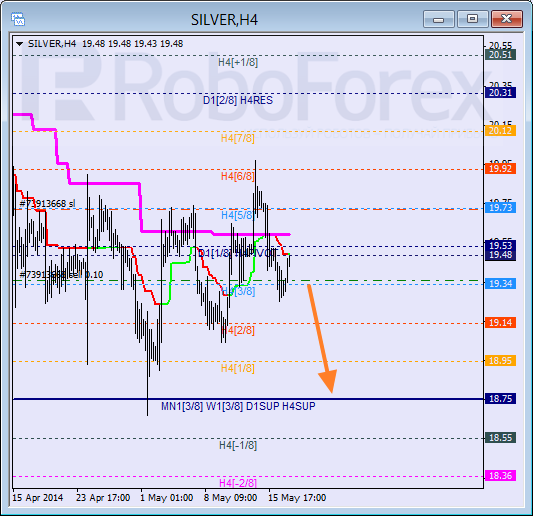Click the 20.31 price level tag
Screen dimensions: 533x516
(500, 92)
